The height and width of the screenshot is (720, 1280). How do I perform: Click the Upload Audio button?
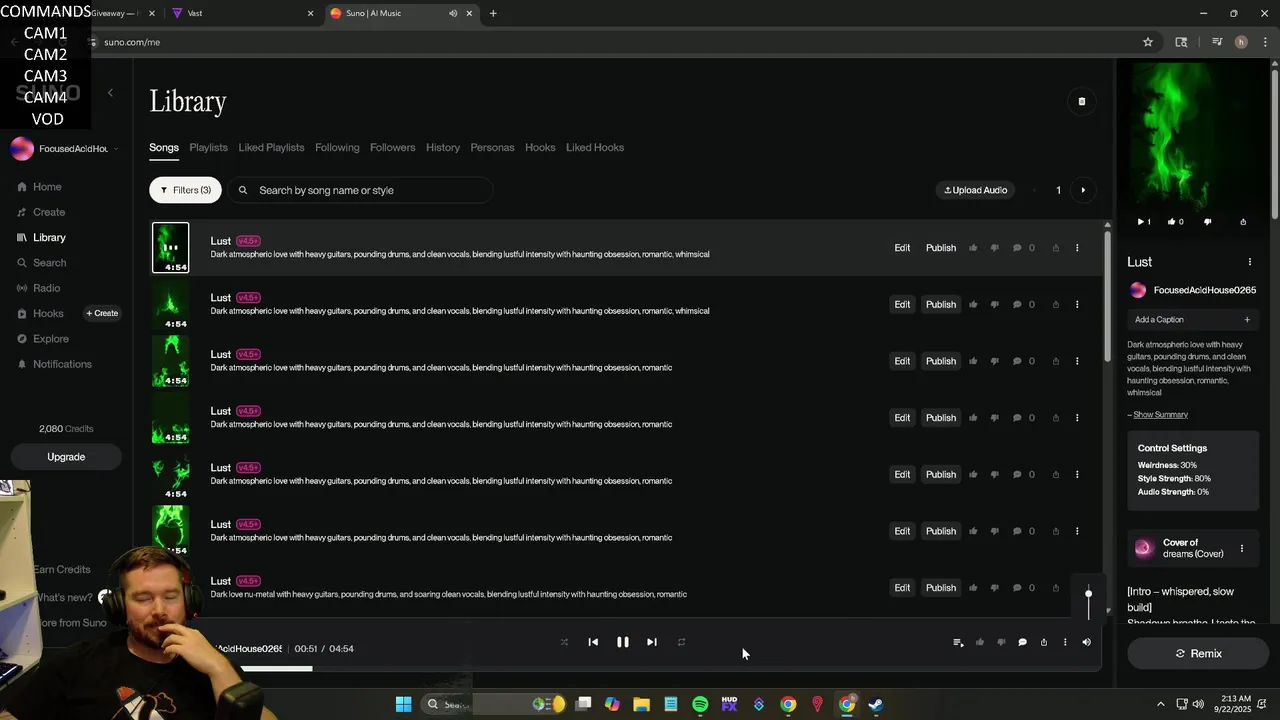976,190
